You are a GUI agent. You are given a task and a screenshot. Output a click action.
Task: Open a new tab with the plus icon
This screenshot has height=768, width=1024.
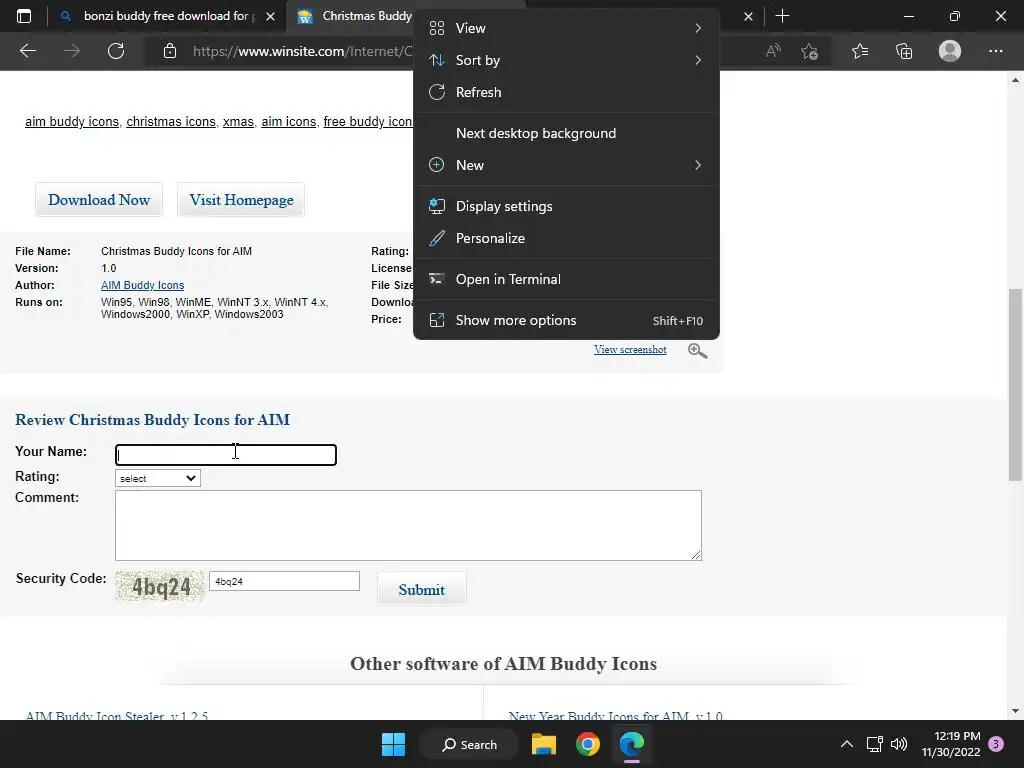782,16
